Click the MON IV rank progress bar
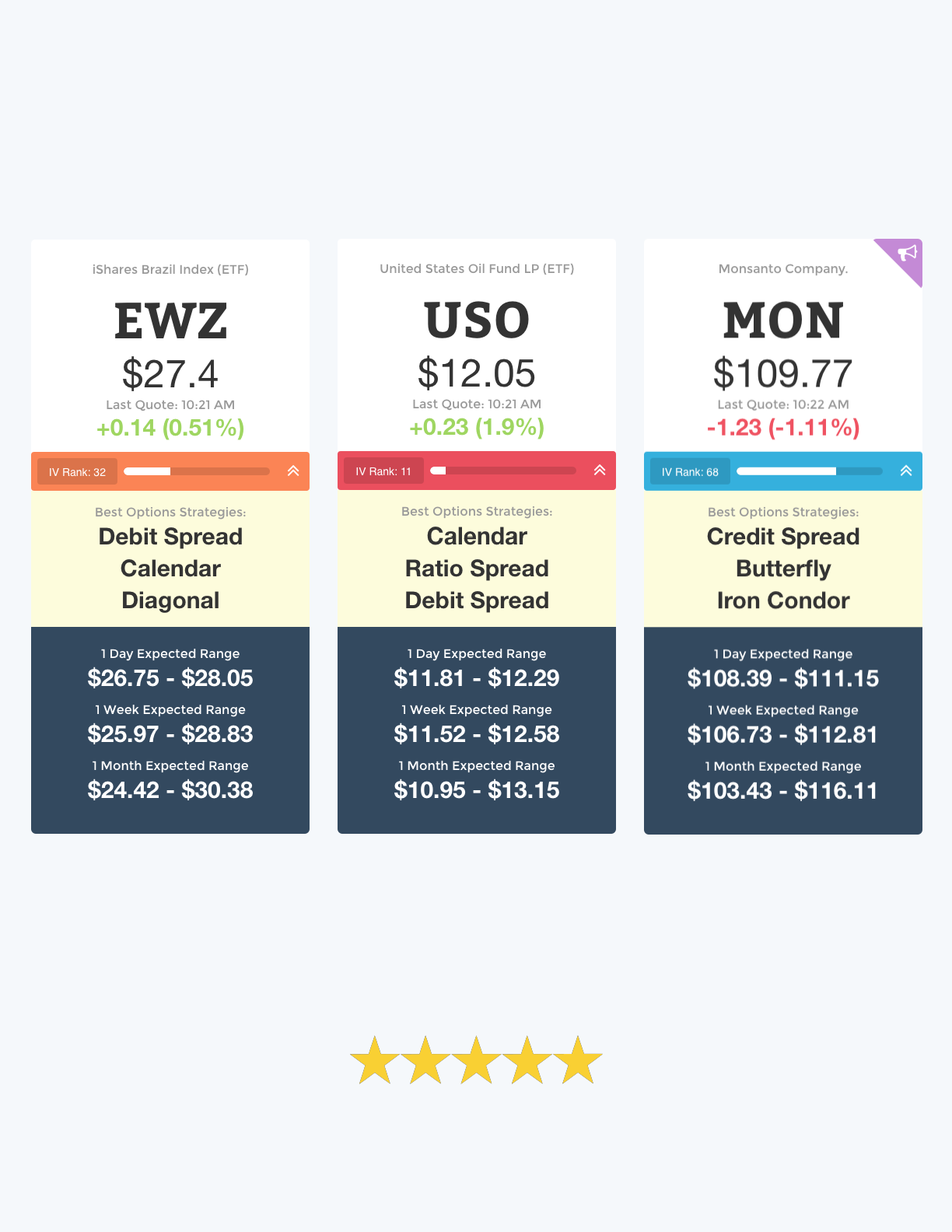Image resolution: width=952 pixels, height=1232 pixels. (x=810, y=471)
